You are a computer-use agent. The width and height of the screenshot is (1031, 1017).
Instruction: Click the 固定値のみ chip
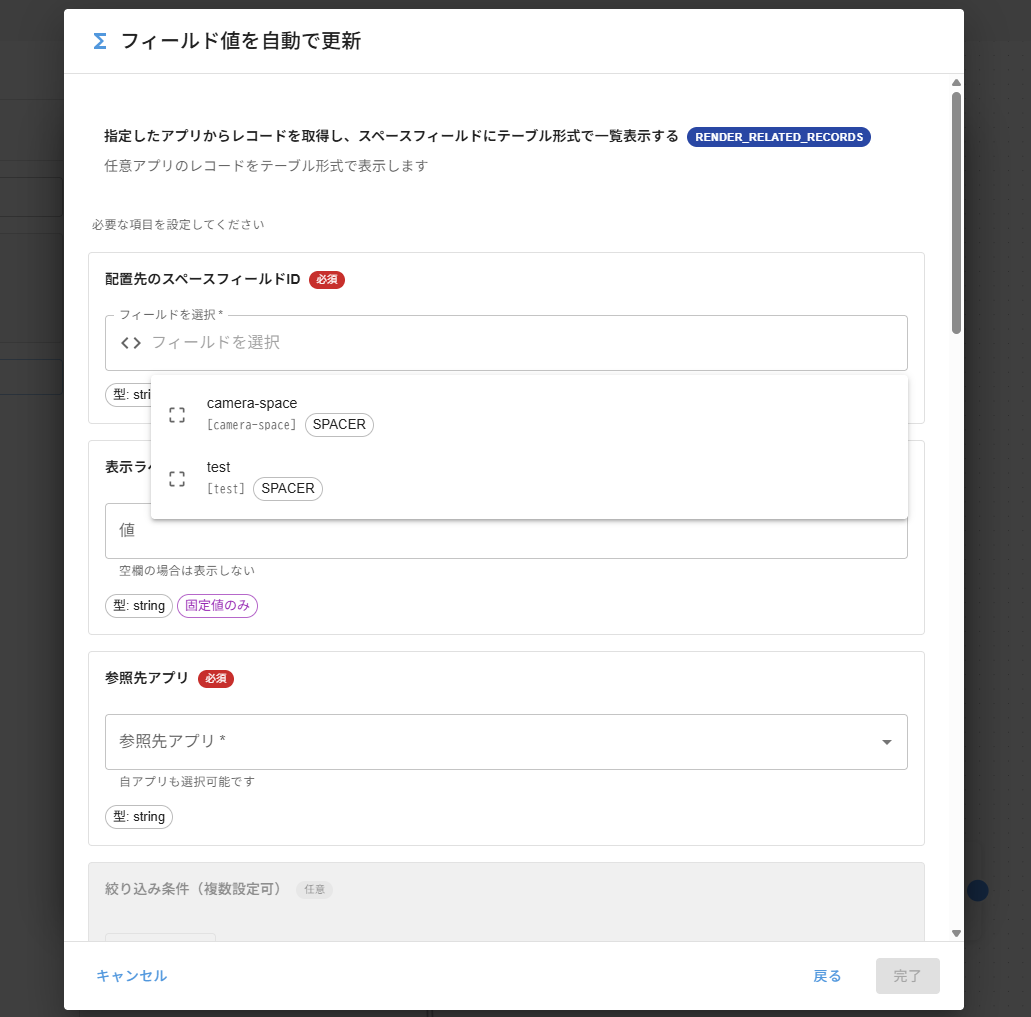point(217,606)
